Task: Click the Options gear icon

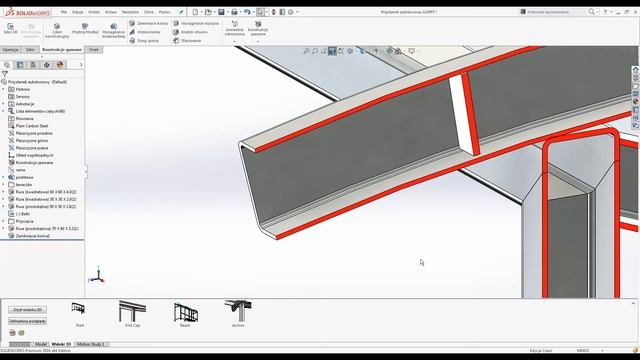Action: point(291,12)
